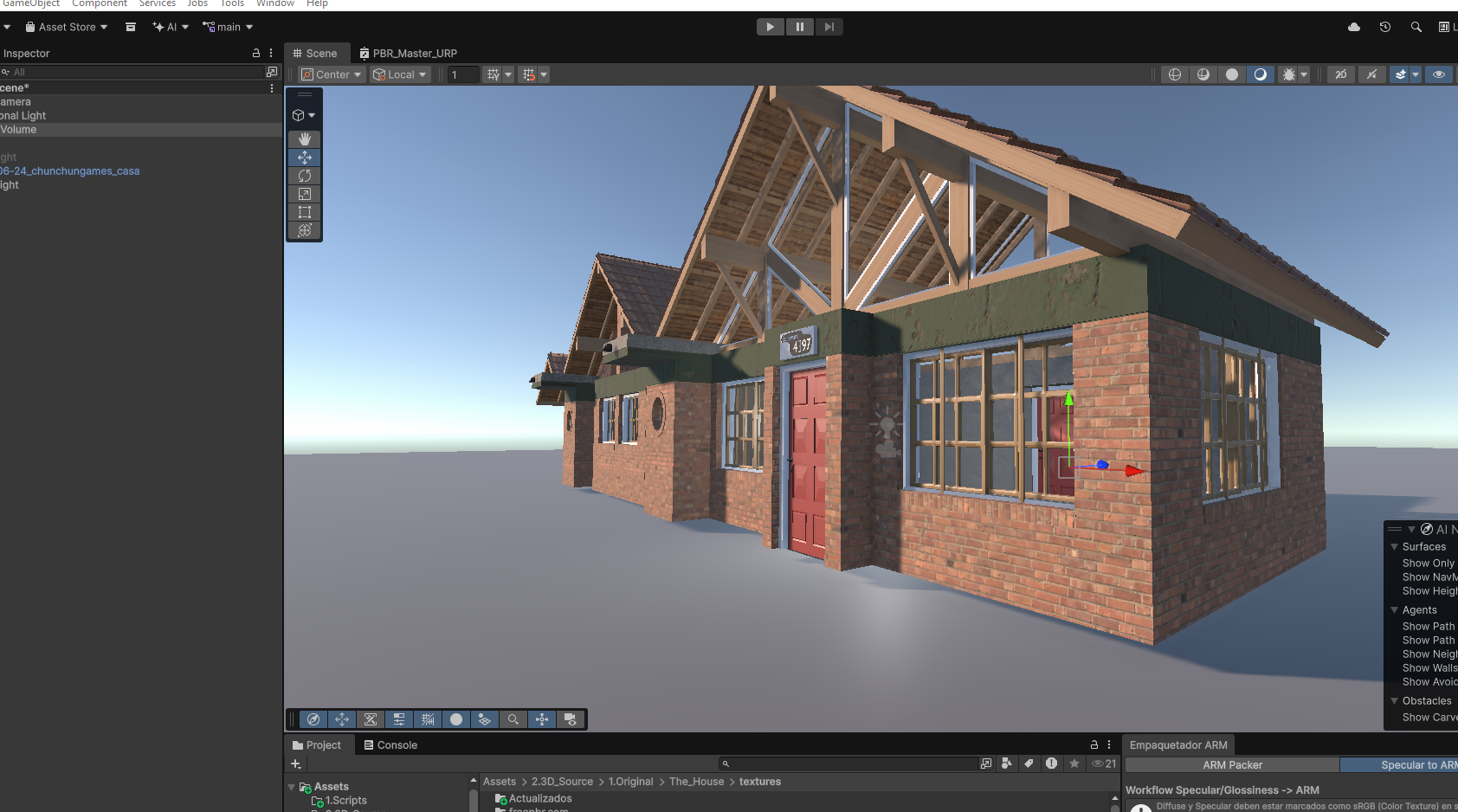Toggle the camera view overlay button
The width and height of the screenshot is (1458, 812).
[x=571, y=719]
